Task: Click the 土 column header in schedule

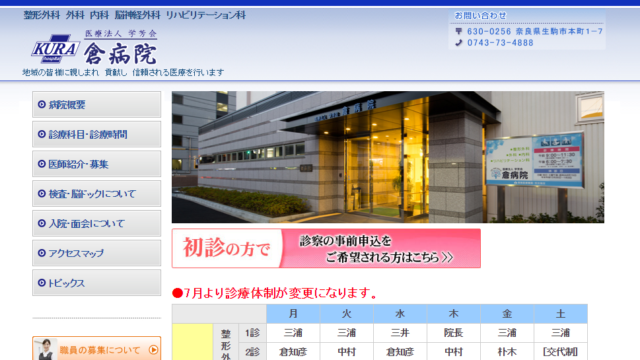Action: 560,313
